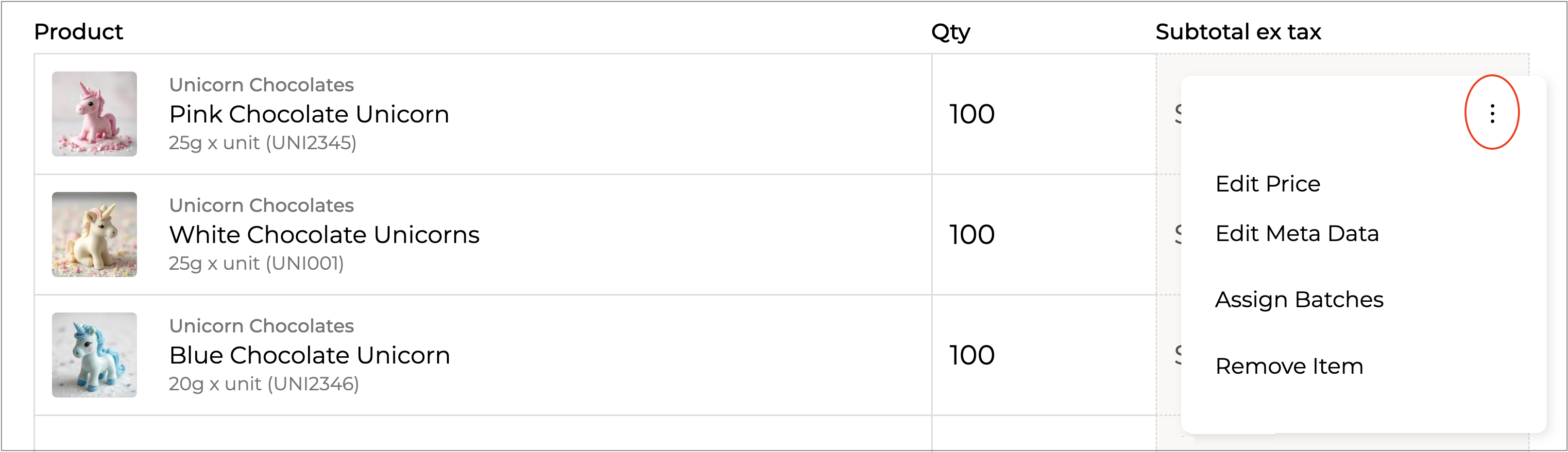Image resolution: width=1568 pixels, height=452 pixels.
Task: Select the White Chocolate Unicorns quantity field
Action: click(971, 235)
